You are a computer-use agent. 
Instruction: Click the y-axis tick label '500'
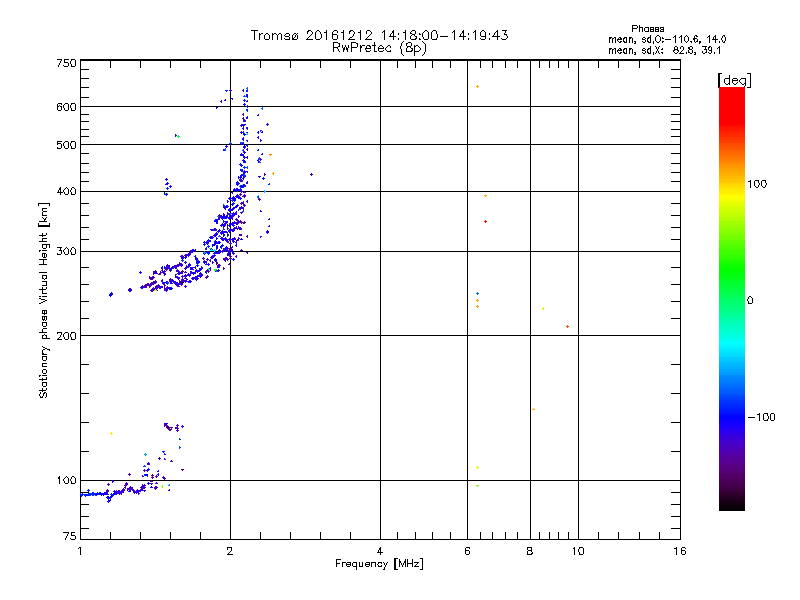(x=66, y=145)
